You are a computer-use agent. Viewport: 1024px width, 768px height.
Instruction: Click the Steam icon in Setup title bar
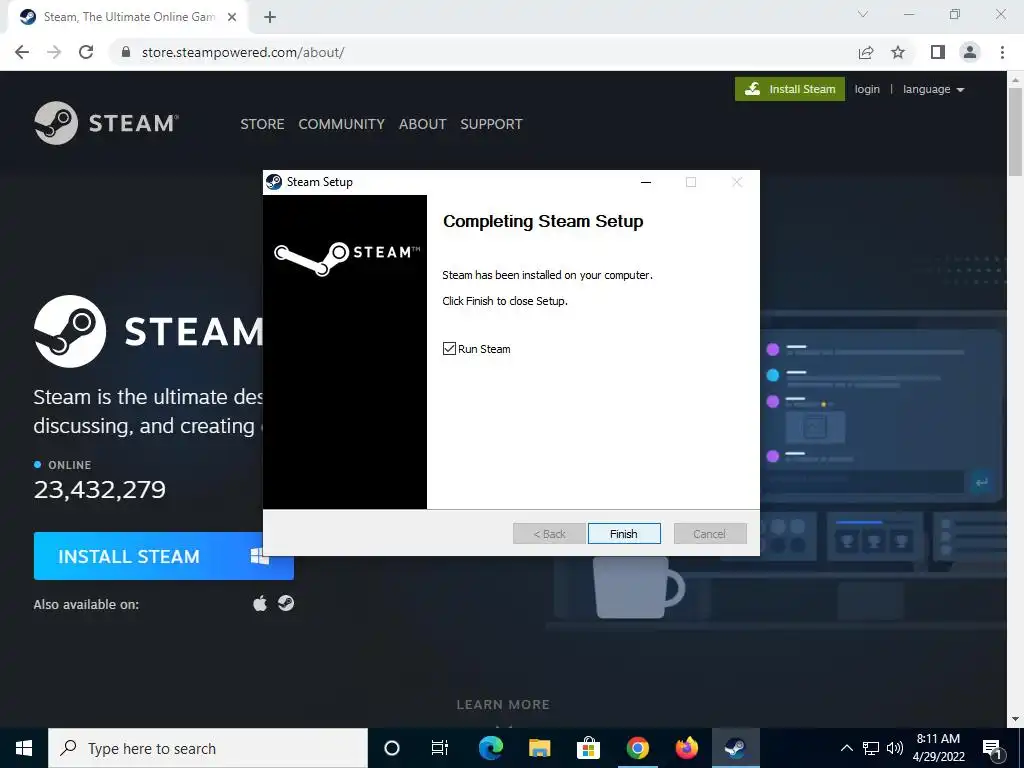[274, 182]
